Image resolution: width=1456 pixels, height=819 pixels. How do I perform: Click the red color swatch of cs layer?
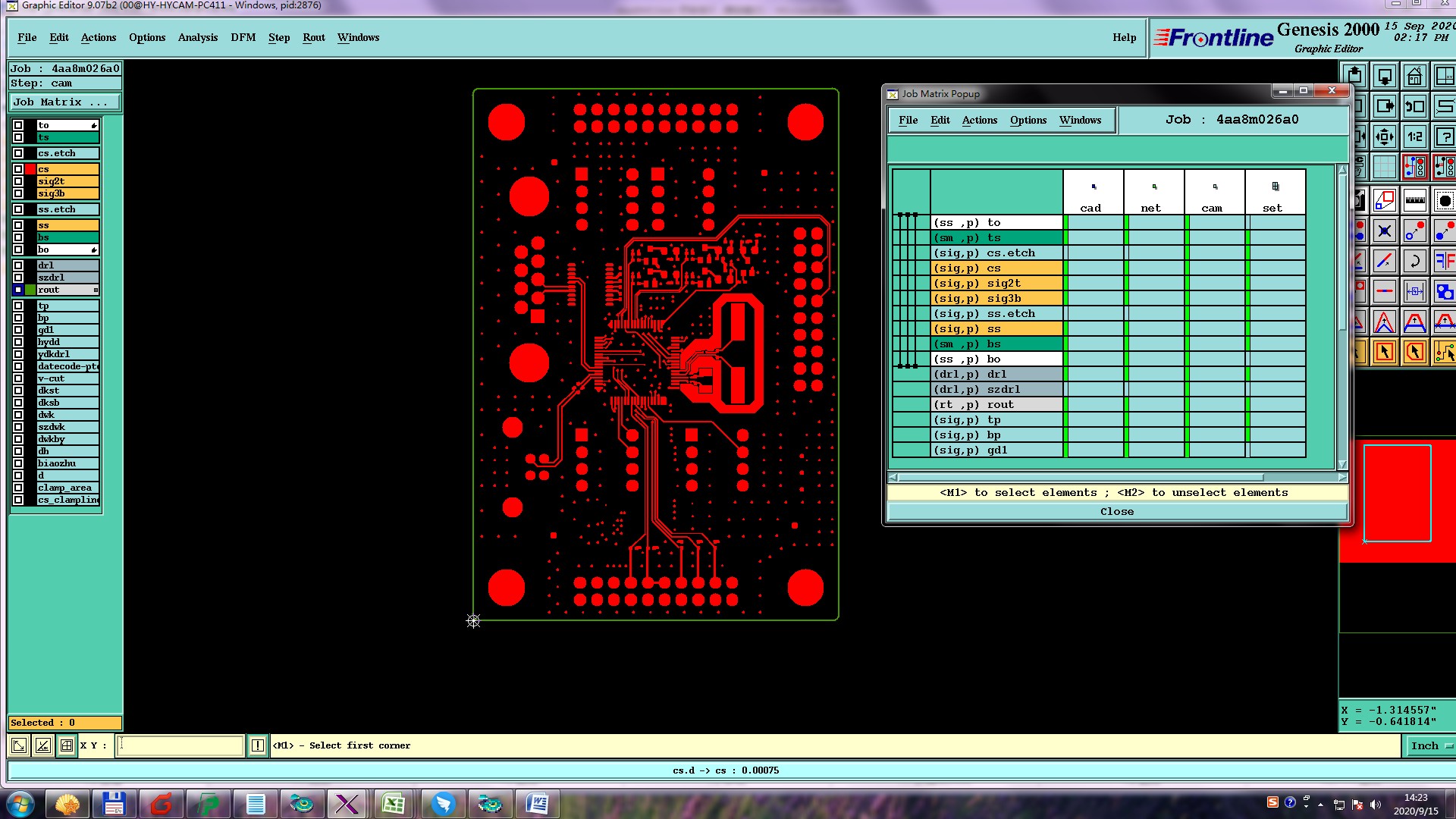point(30,169)
